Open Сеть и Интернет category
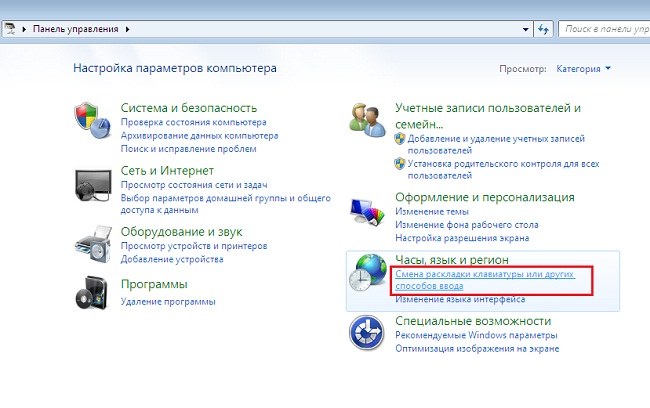The image size is (650, 408). tap(167, 170)
